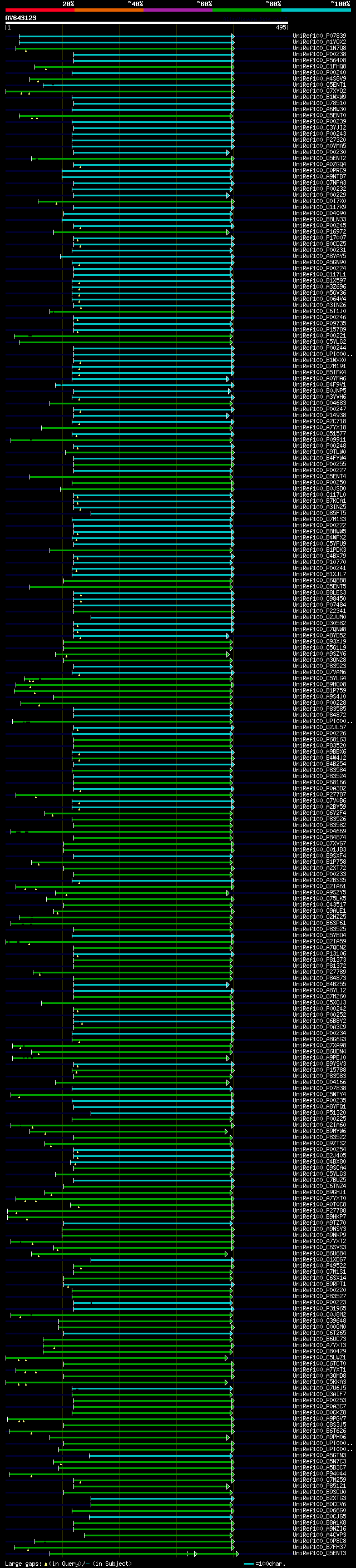Select hit UniRef100_Q01JB3
Image resolution: width=356 pixels, height=1568 pixels.
(319, 850)
